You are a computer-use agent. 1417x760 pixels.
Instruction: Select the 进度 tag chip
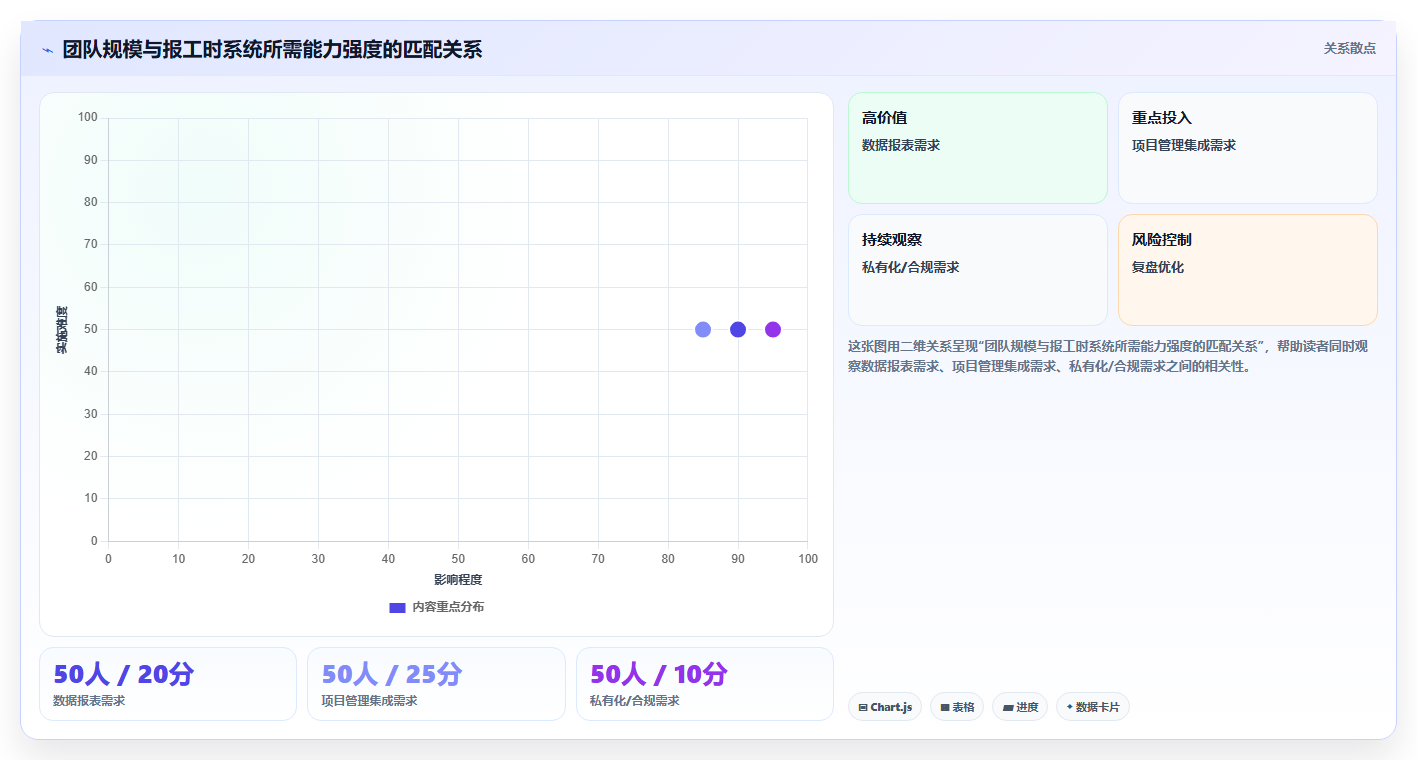[x=1020, y=707]
